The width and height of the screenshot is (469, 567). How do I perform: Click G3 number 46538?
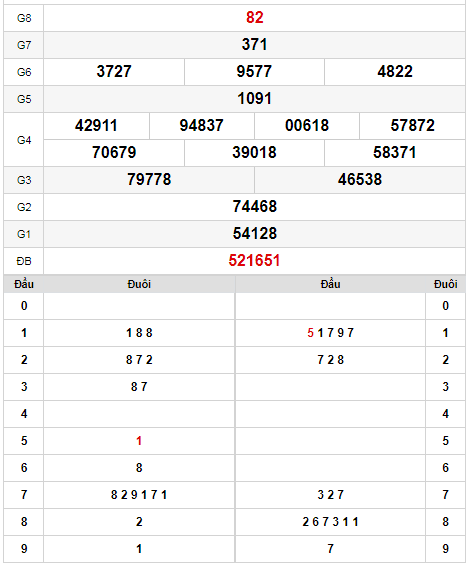click(360, 179)
